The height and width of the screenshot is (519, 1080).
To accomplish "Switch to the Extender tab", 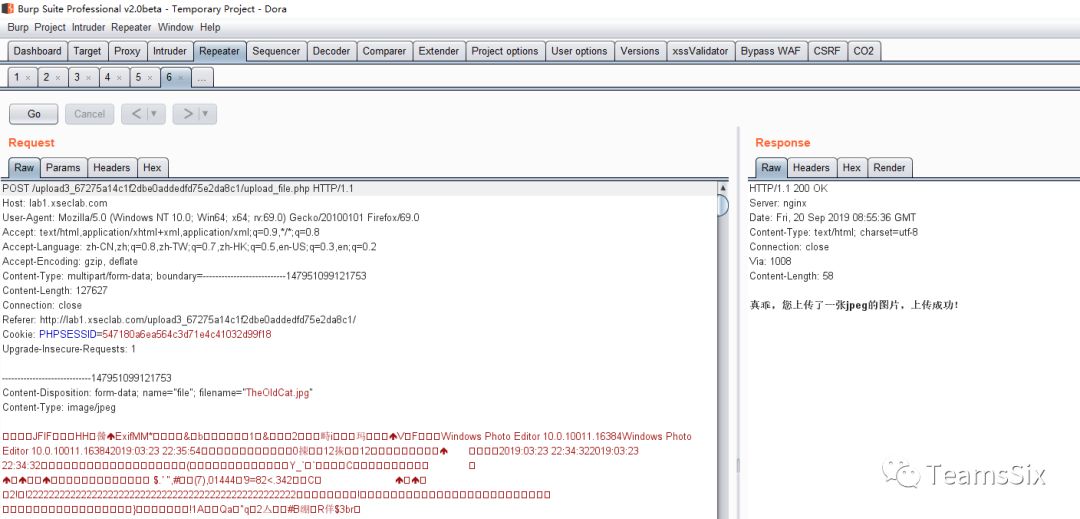I will coord(439,51).
